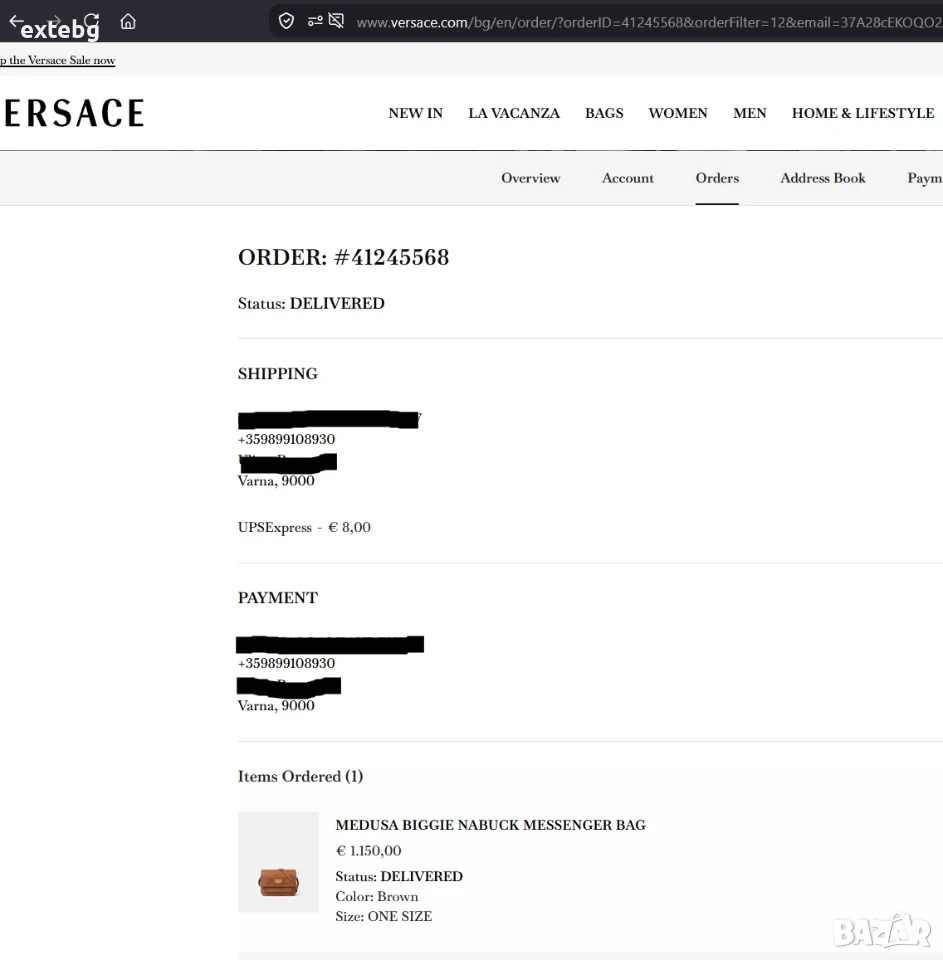Open the Payment tab at the right edge
Viewport: 943px width, 960px height.
pos(925,178)
